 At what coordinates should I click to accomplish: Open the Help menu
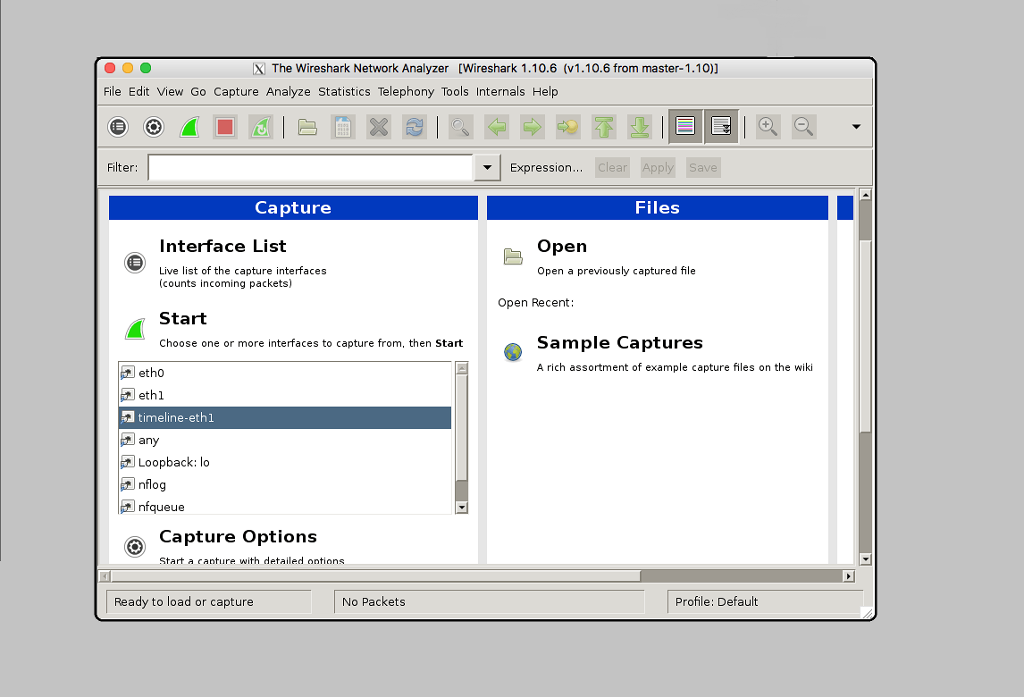point(545,91)
